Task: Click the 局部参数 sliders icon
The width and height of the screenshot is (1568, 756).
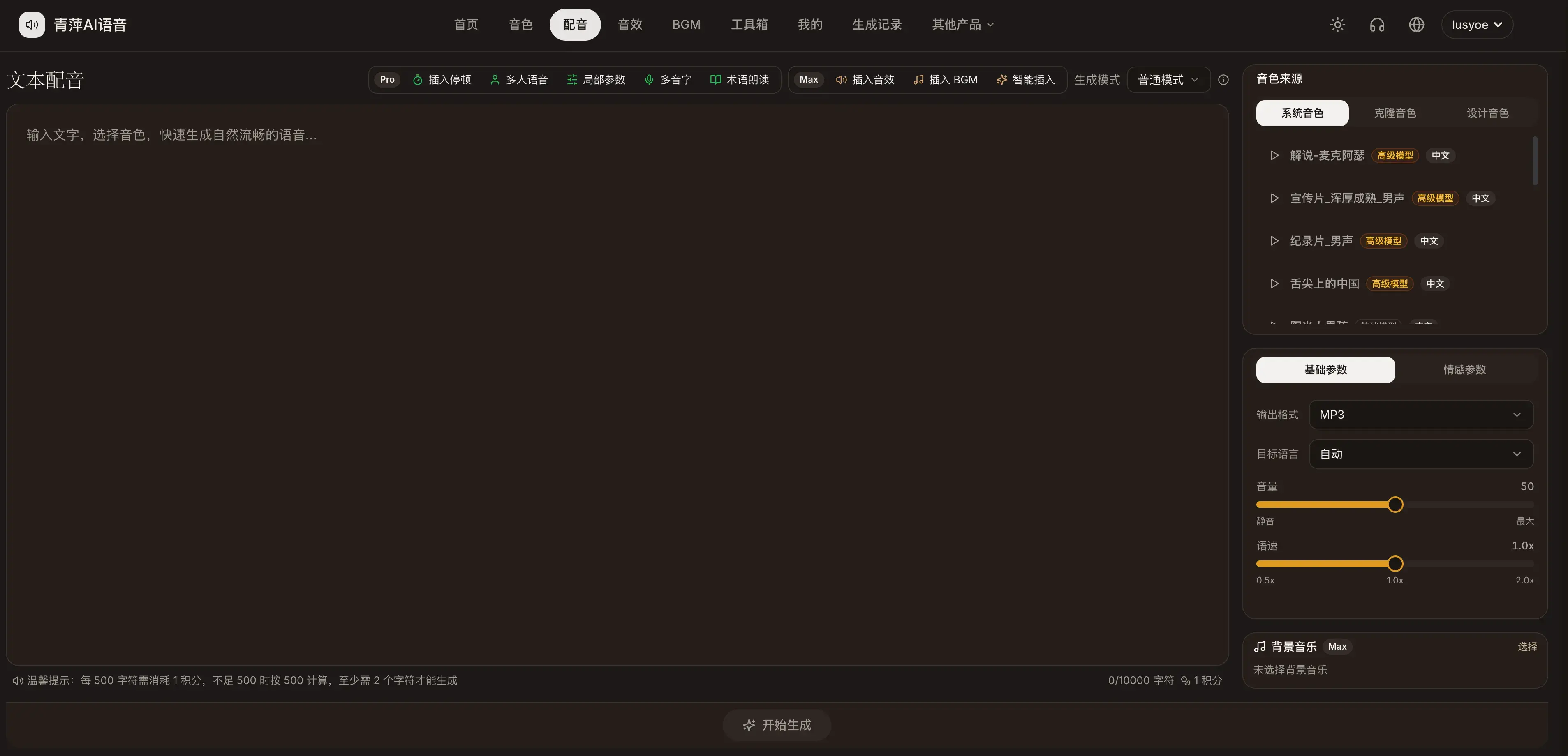Action: click(x=571, y=80)
